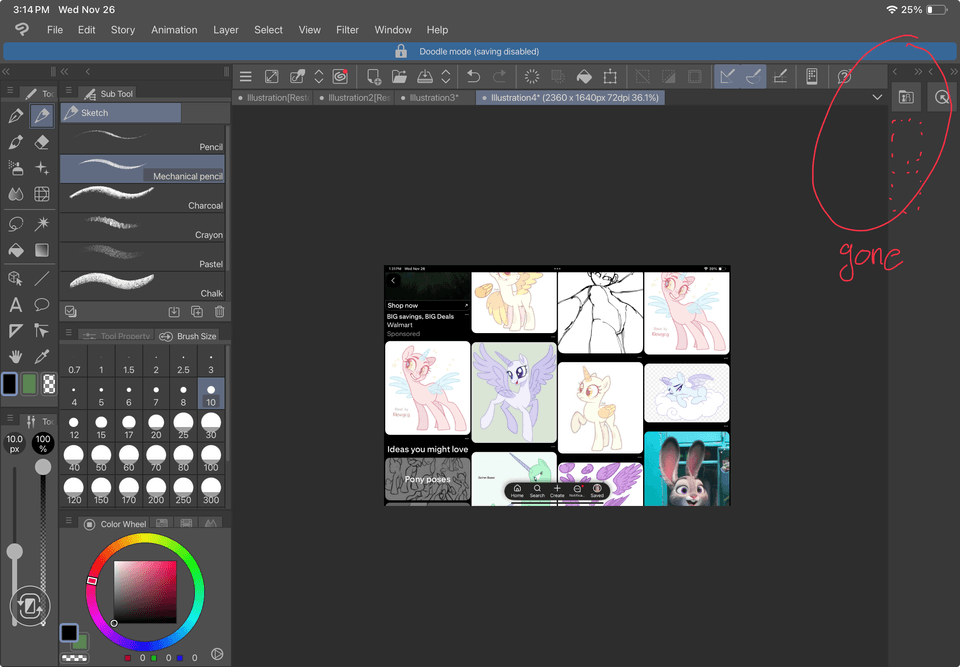
Task: Switch to the Illustration3 canvas tab
Action: [x=434, y=98]
